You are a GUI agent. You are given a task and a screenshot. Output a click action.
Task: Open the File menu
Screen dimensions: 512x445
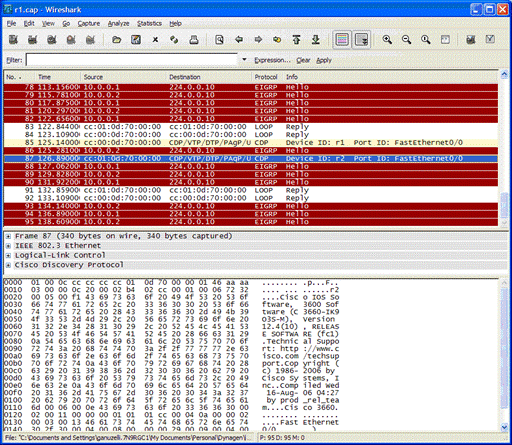[11, 23]
